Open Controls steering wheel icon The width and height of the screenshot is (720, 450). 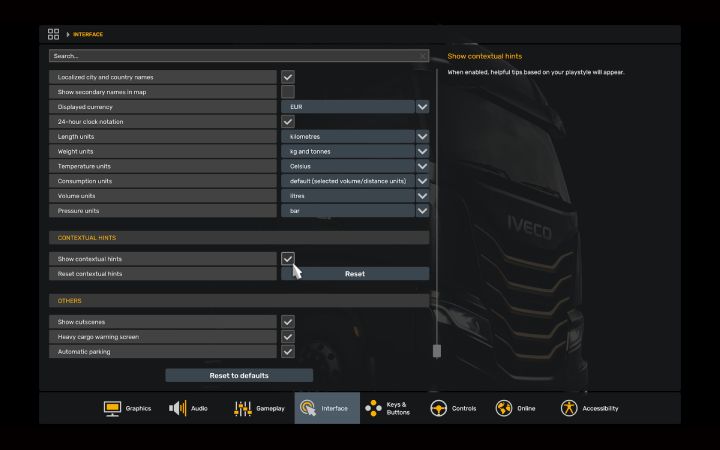coord(438,408)
